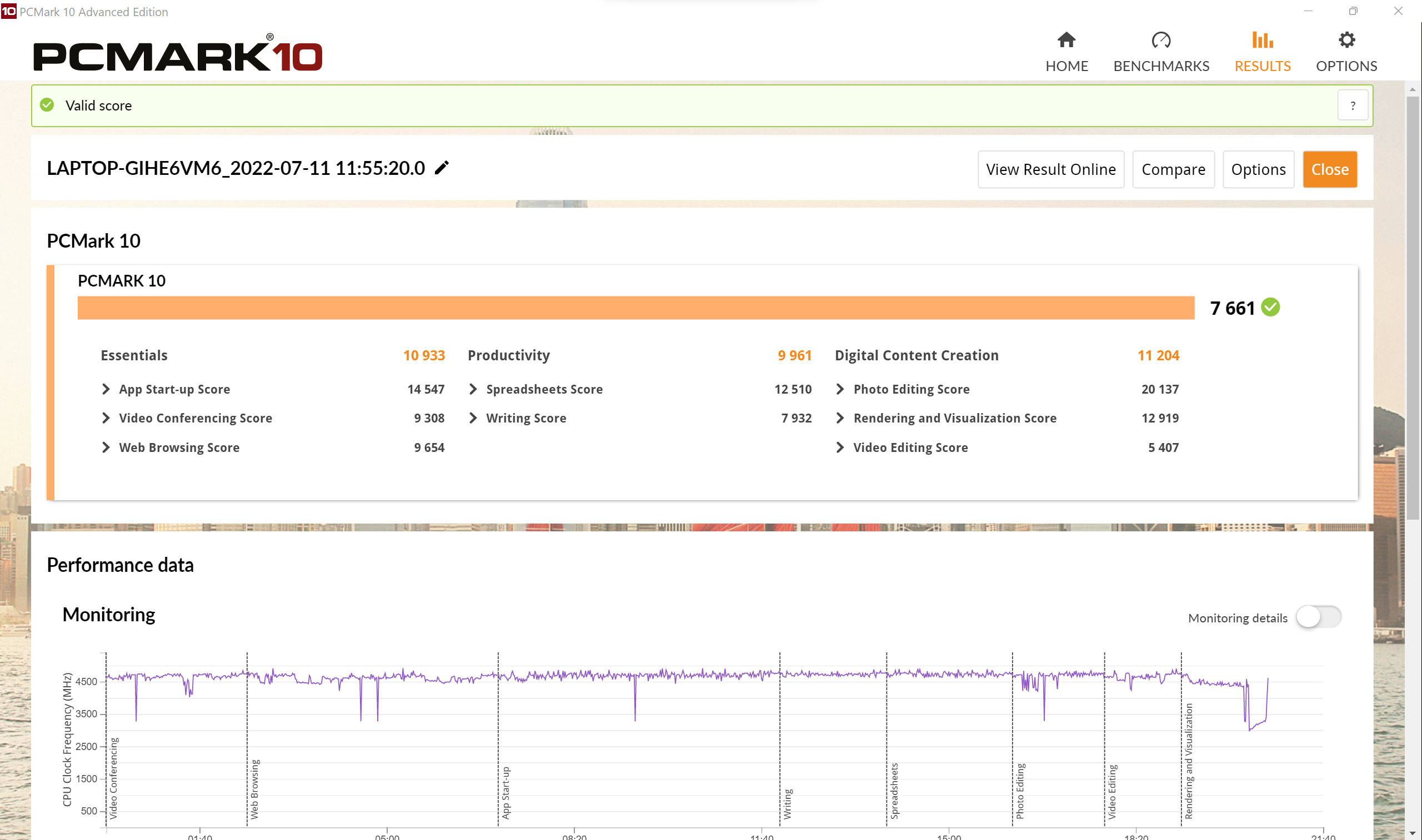Click the Home house icon
1422x840 pixels.
(x=1066, y=40)
